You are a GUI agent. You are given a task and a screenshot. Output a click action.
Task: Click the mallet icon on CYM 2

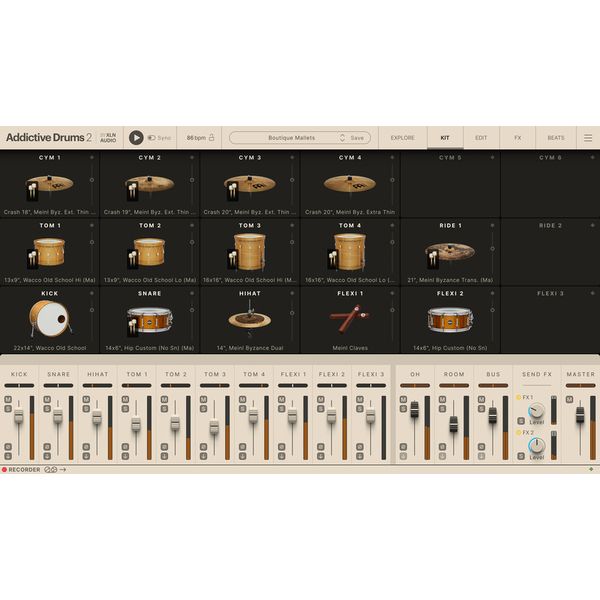coord(132,191)
